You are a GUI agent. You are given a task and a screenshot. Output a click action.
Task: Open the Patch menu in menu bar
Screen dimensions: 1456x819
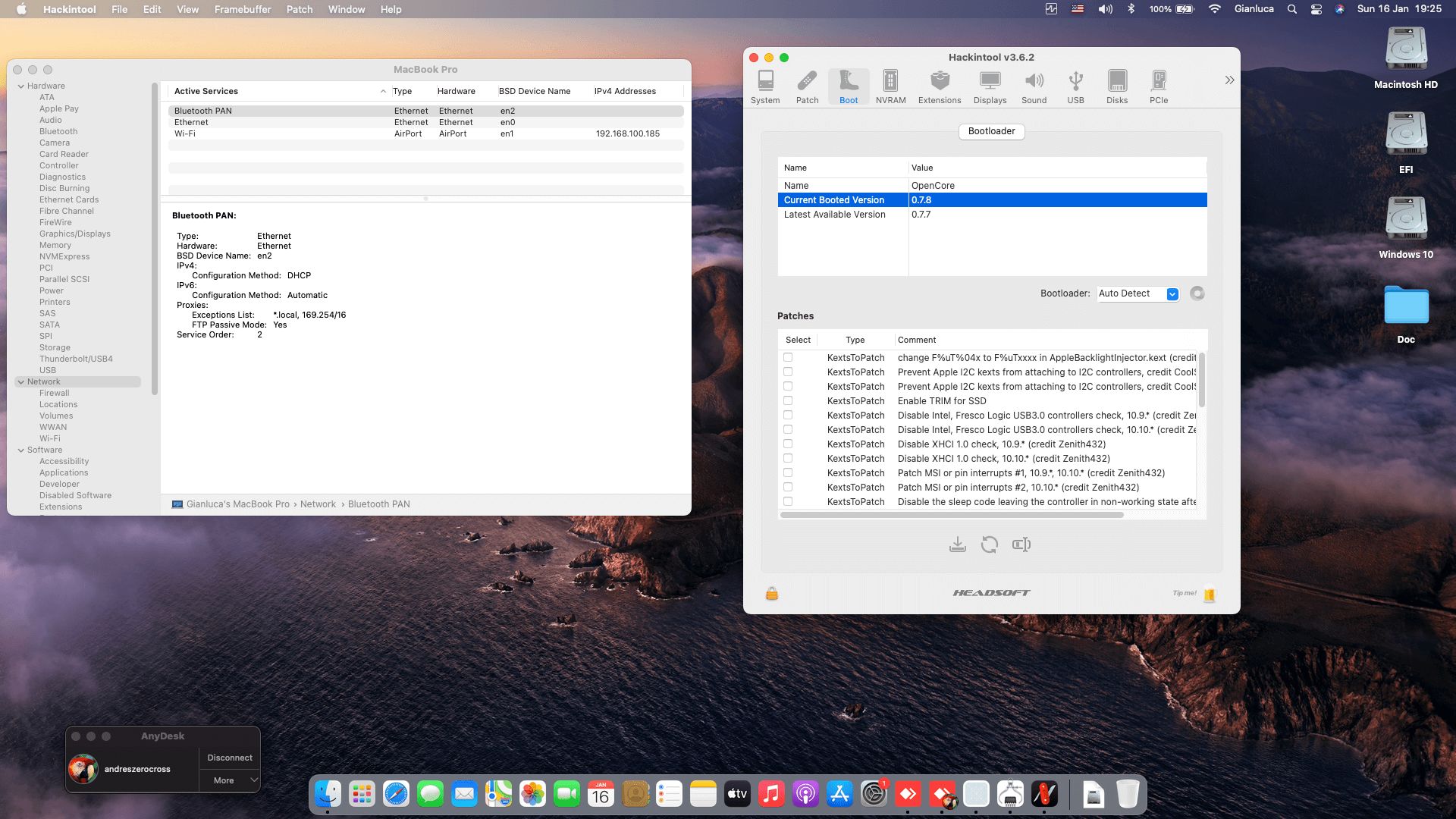[x=299, y=9]
